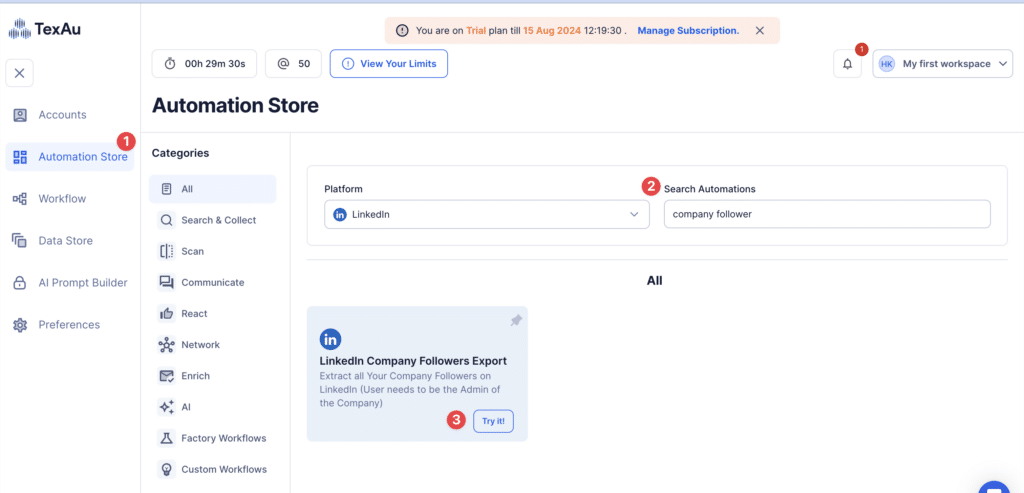Click the remaining time stopwatch indicator

click(204, 64)
